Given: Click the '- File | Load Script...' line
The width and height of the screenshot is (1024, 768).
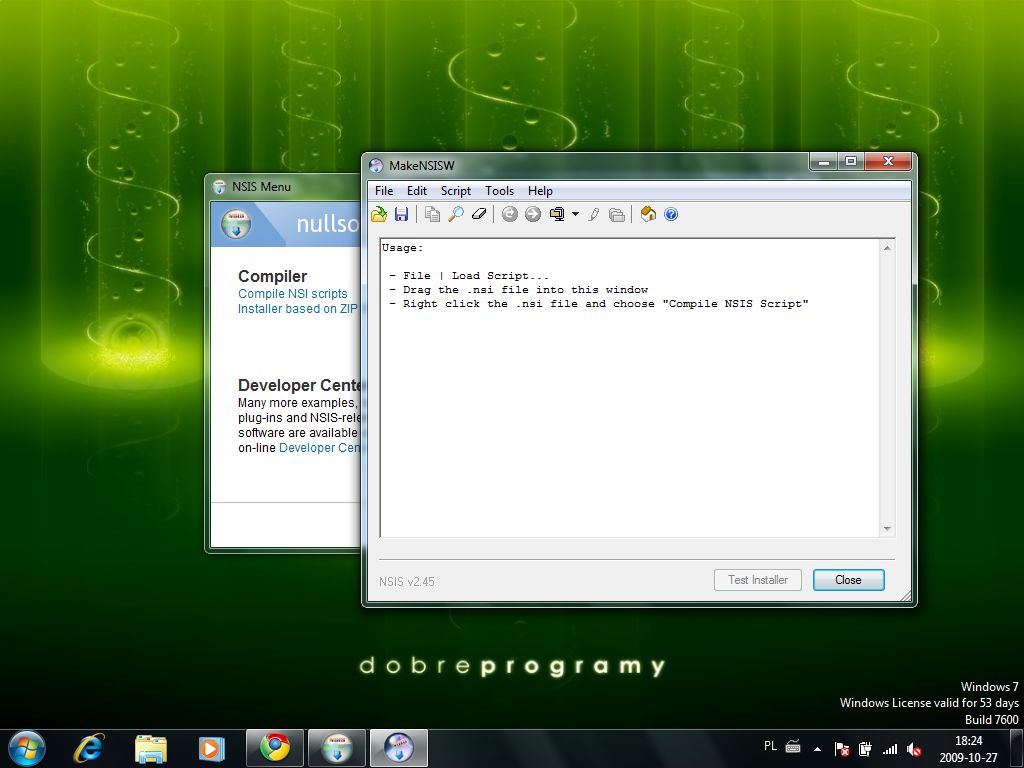Looking at the screenshot, I should [x=469, y=276].
